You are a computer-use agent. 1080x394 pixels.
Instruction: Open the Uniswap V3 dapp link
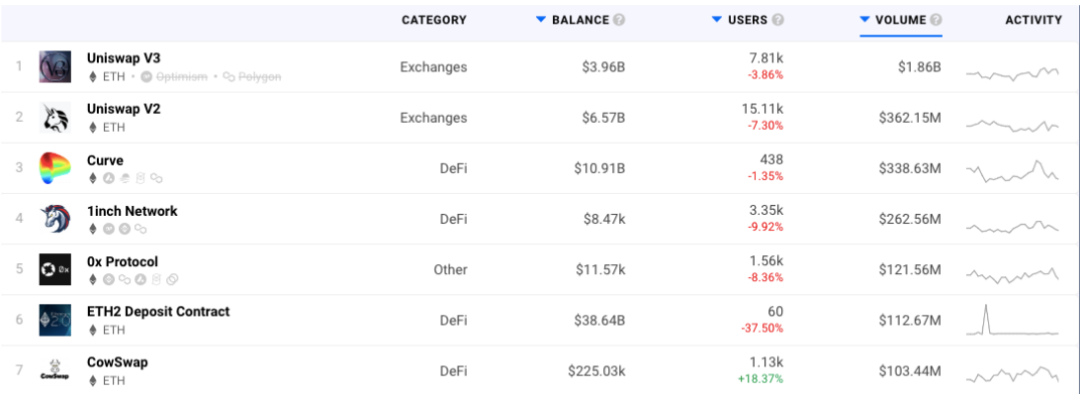124,59
